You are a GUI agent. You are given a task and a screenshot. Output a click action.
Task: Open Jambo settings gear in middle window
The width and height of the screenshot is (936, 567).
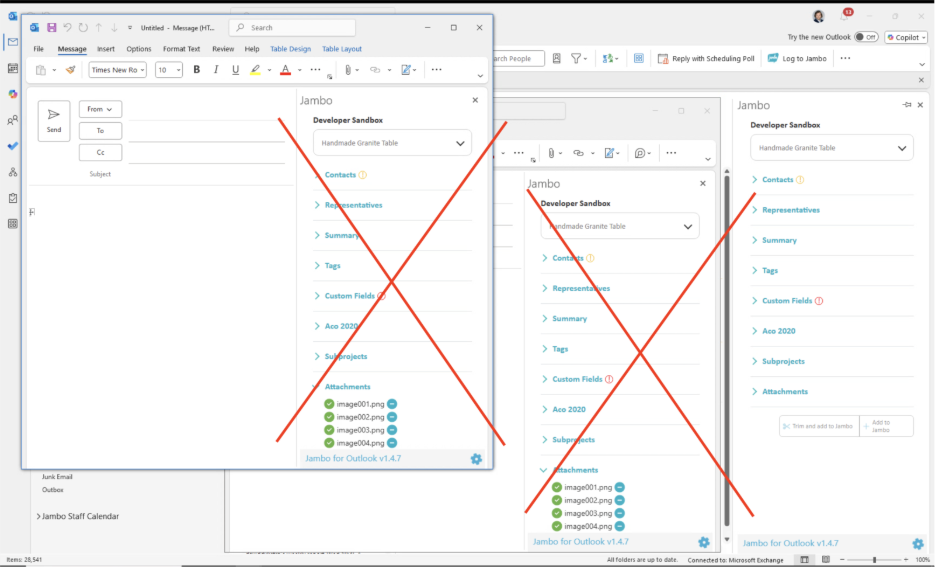click(704, 542)
